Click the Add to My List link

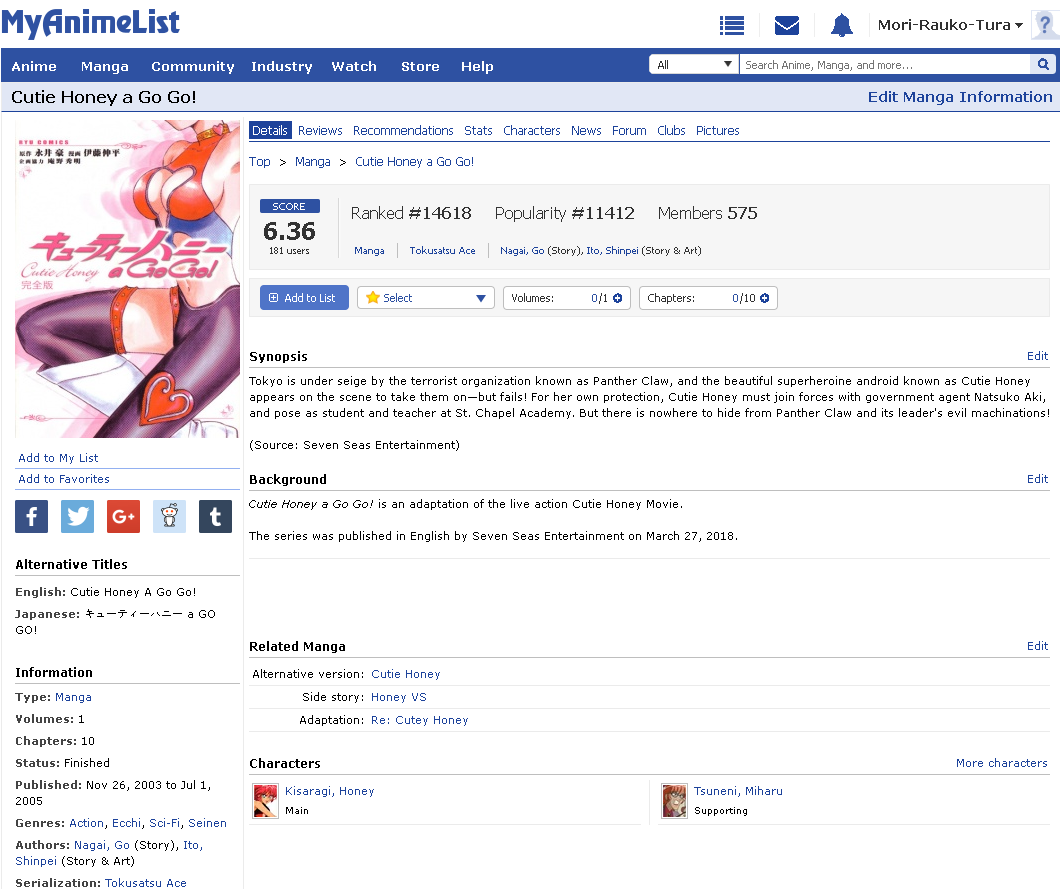[x=58, y=458]
